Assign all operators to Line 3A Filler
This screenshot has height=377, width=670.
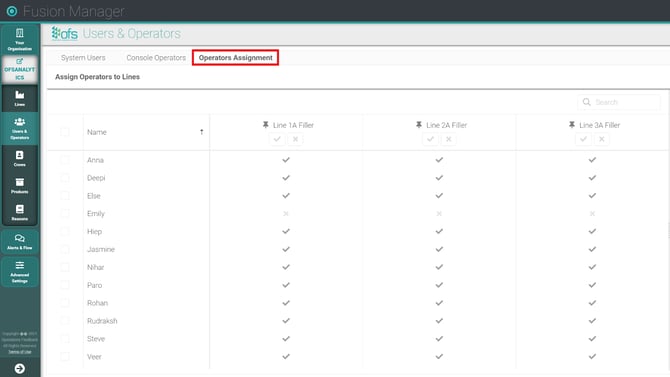[583, 139]
